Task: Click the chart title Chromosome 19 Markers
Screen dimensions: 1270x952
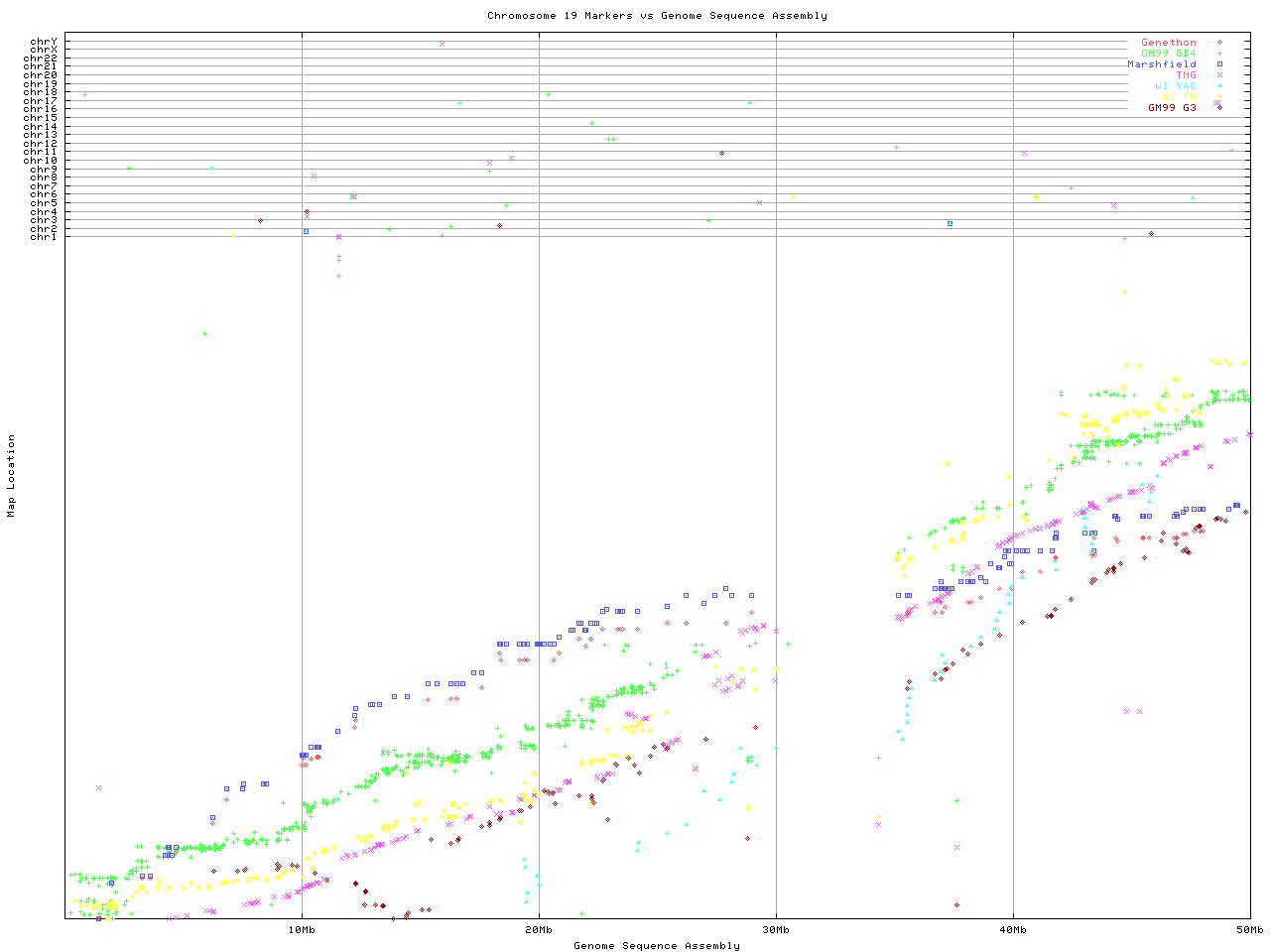Action: [x=657, y=15]
